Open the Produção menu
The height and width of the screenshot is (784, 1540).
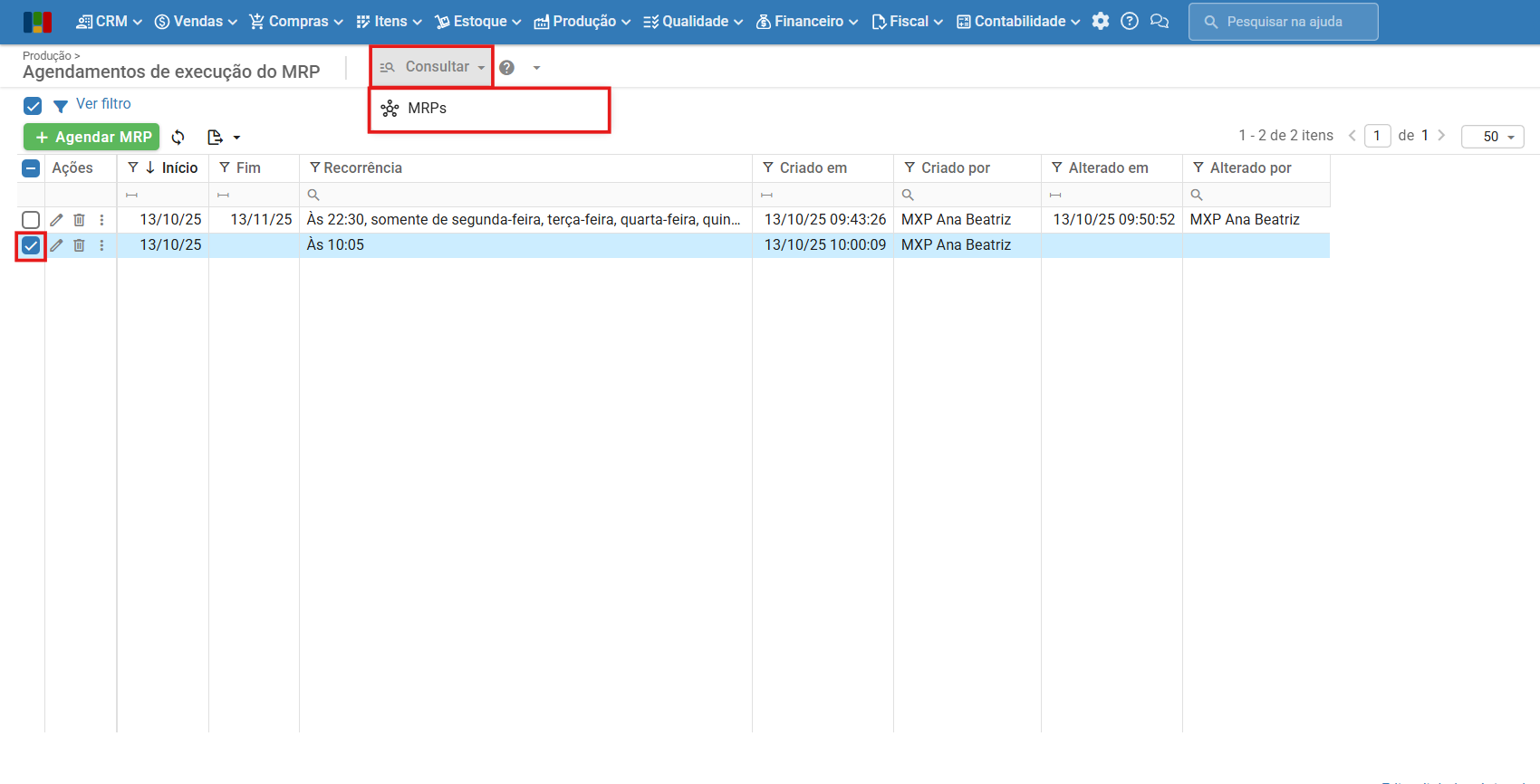coord(582,22)
